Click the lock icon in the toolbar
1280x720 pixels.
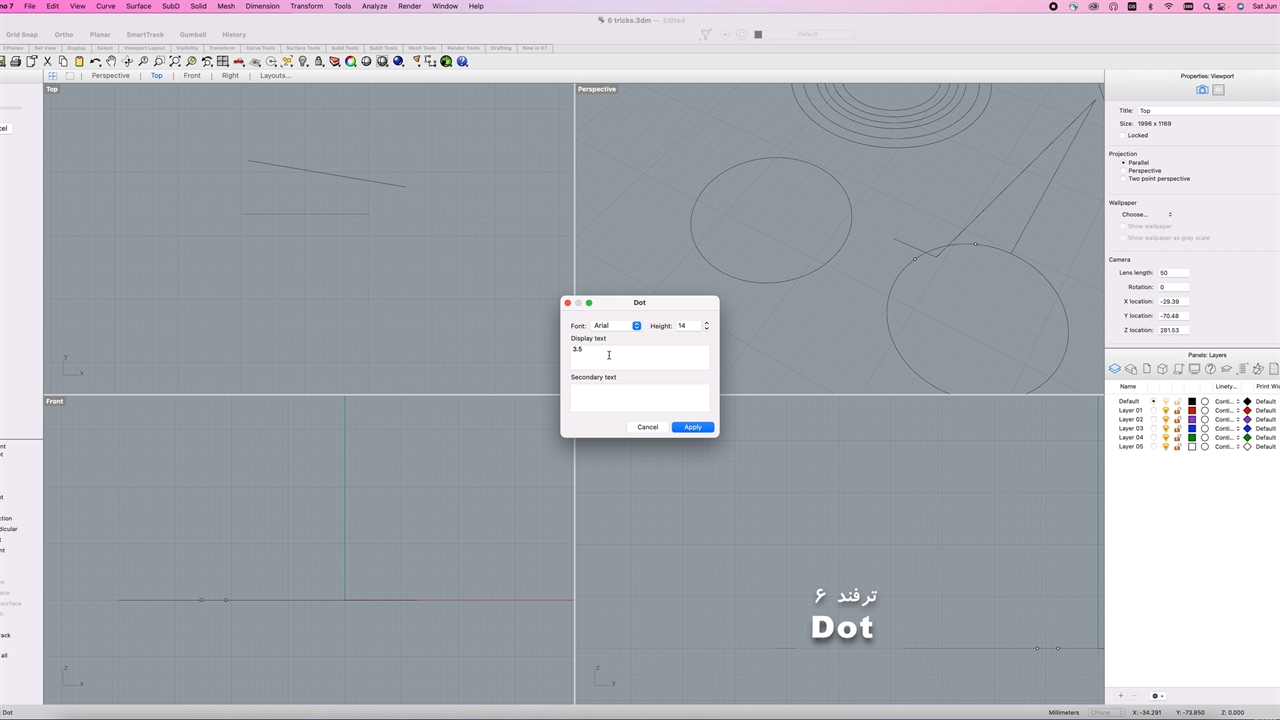click(x=319, y=62)
